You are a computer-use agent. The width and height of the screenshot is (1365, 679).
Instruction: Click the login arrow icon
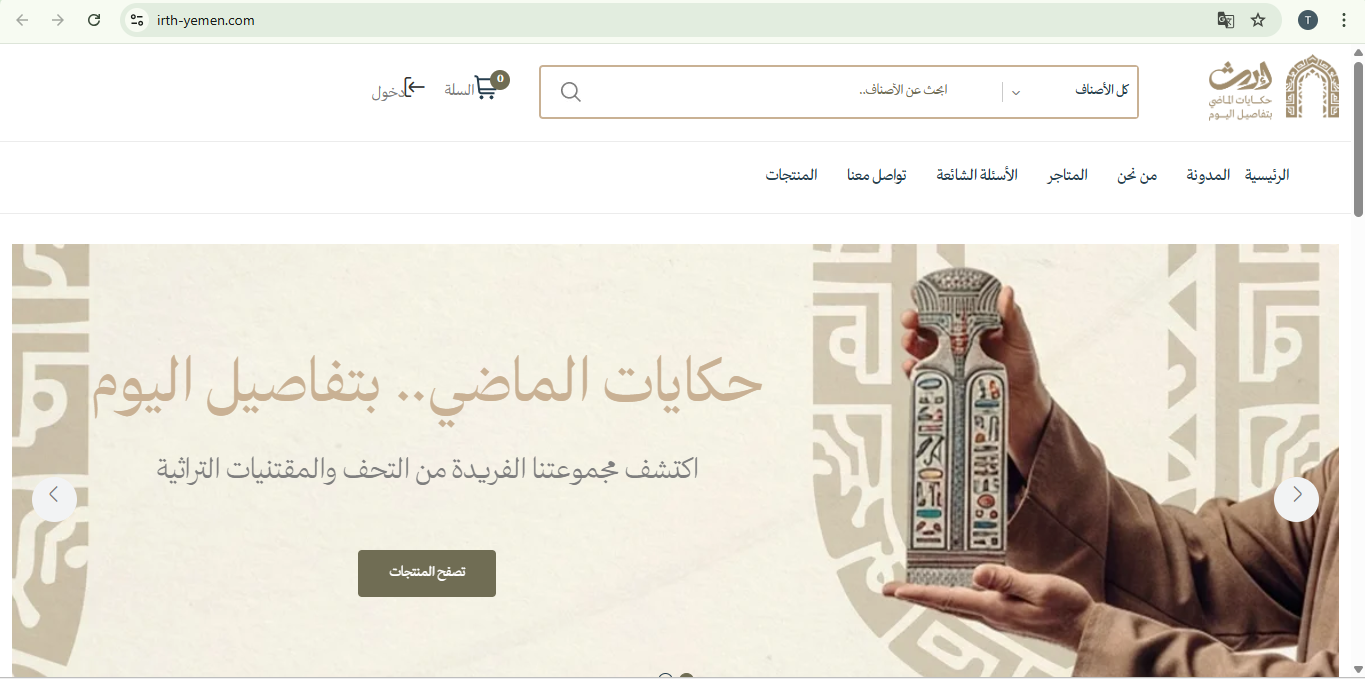click(415, 88)
